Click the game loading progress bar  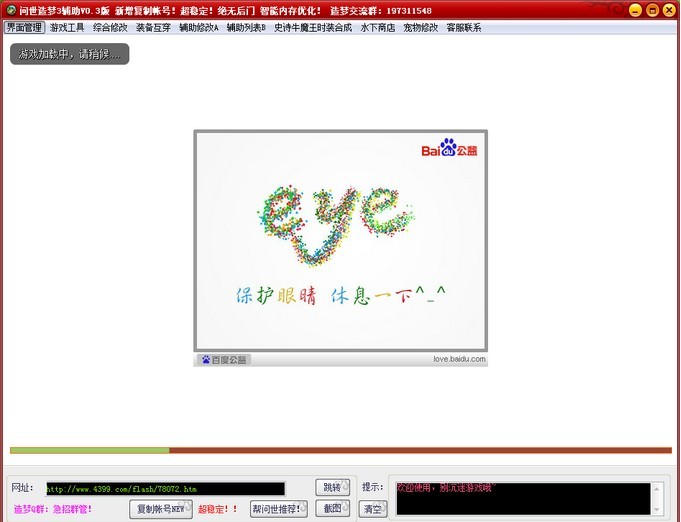pos(340,451)
